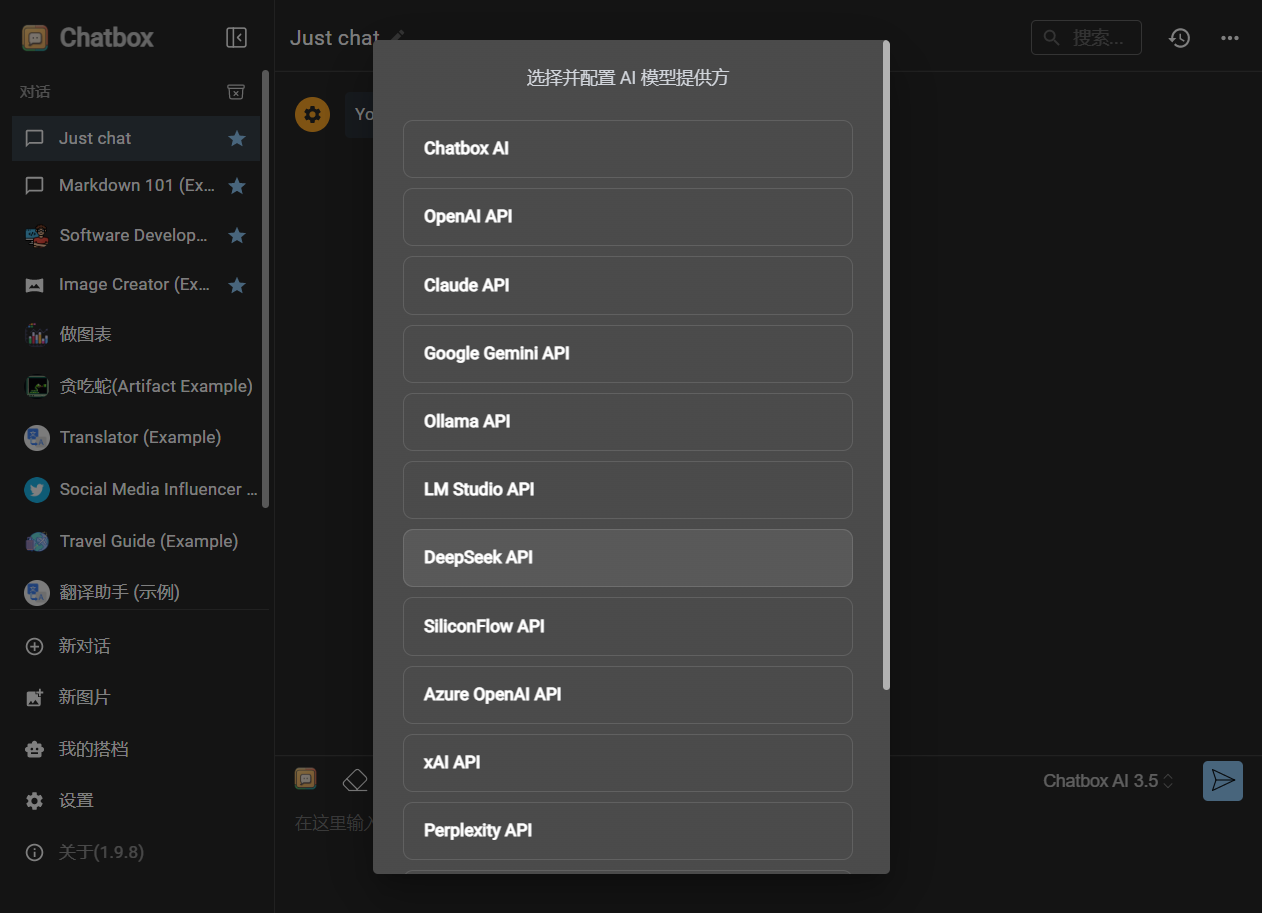Open 翻译助手 (示例) conversation
1262x913 pixels.
136,592
